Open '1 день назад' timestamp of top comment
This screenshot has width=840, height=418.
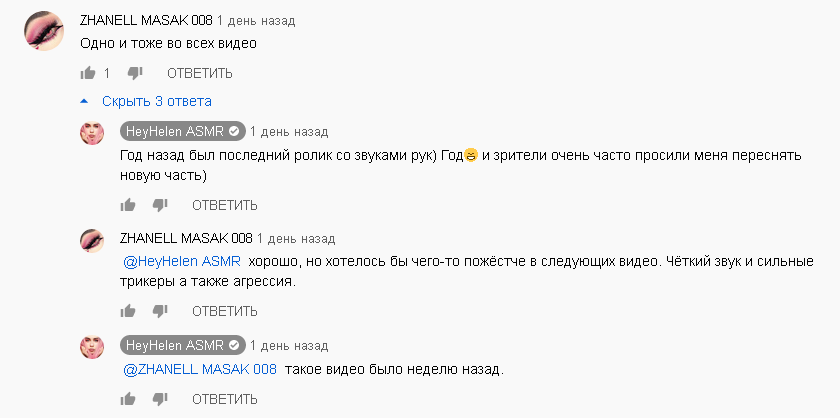(x=256, y=21)
